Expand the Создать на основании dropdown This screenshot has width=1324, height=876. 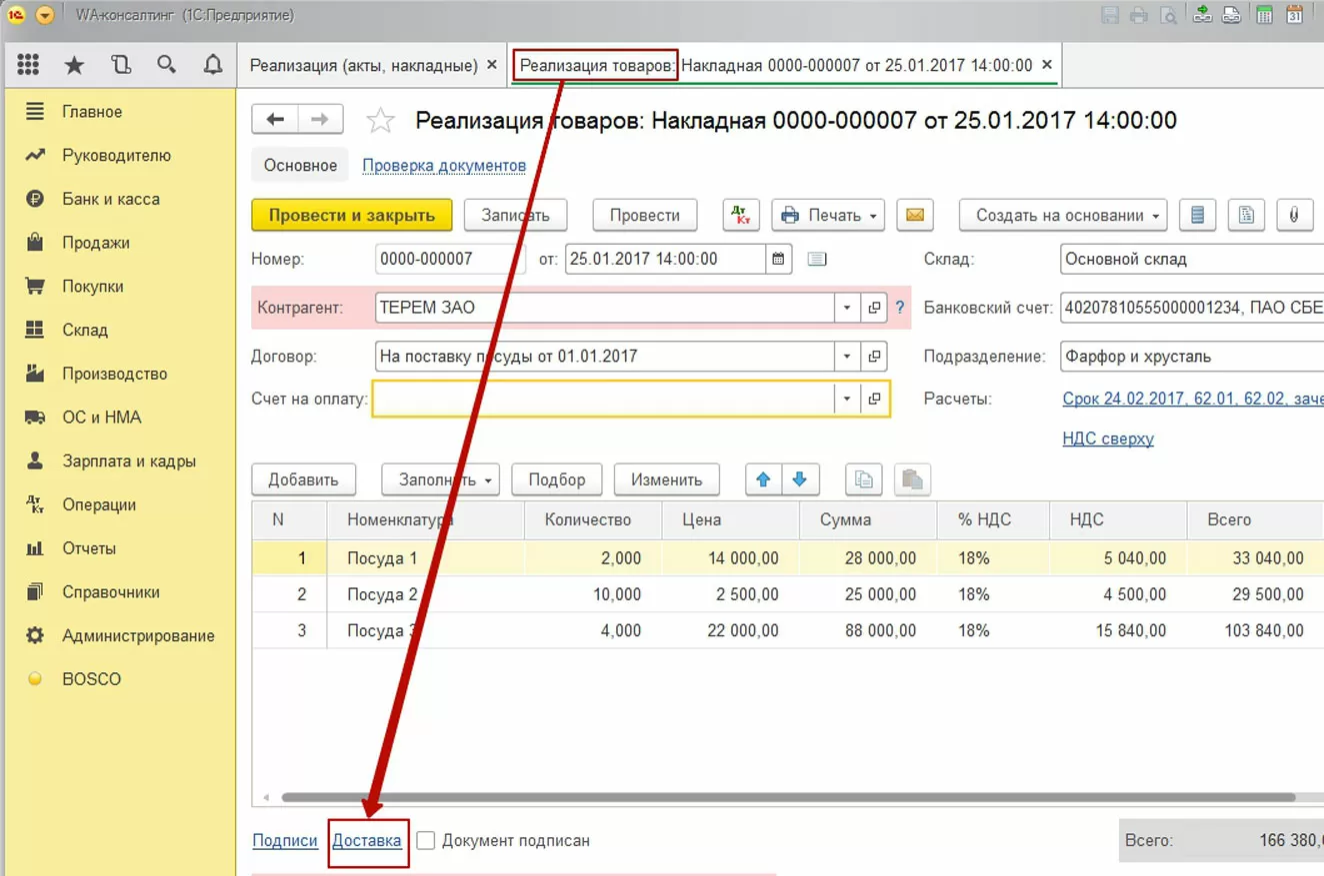pos(1063,215)
